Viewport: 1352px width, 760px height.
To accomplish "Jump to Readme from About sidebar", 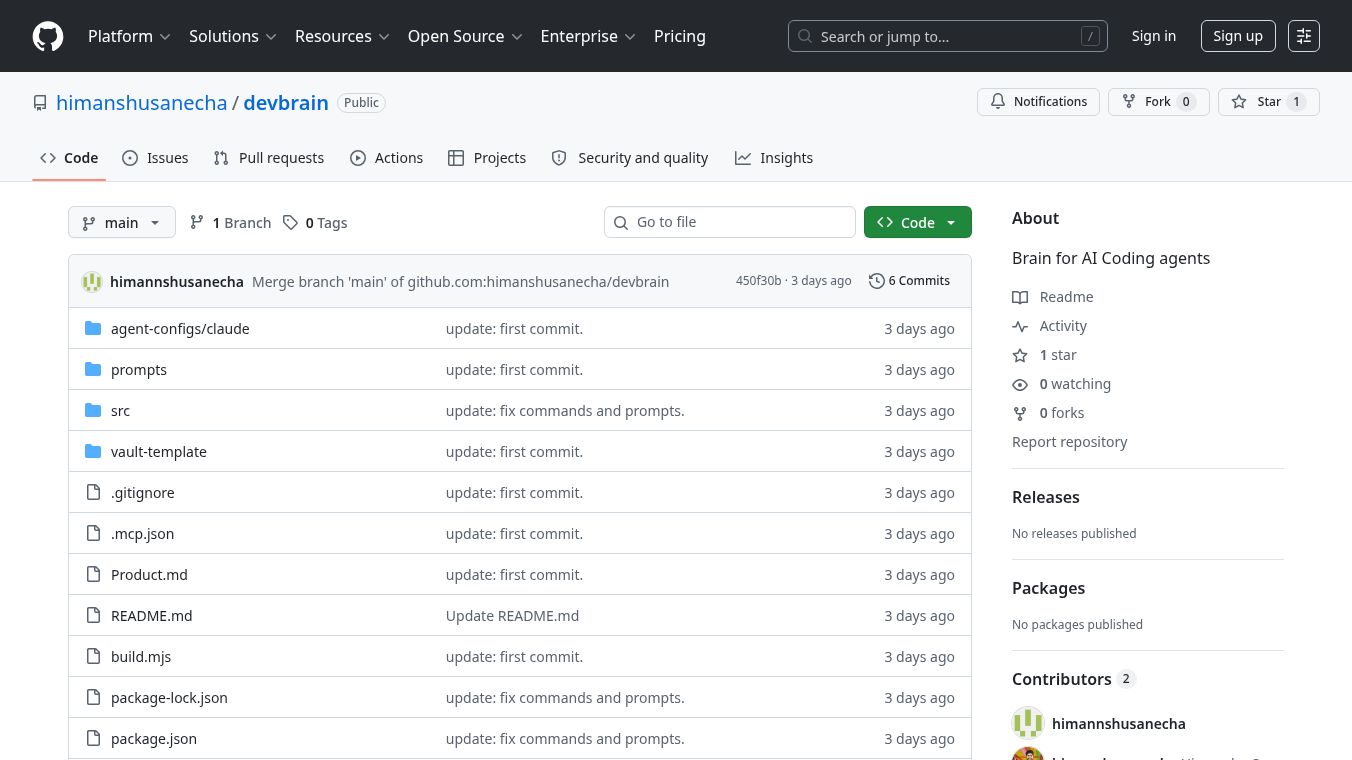I will [1053, 297].
